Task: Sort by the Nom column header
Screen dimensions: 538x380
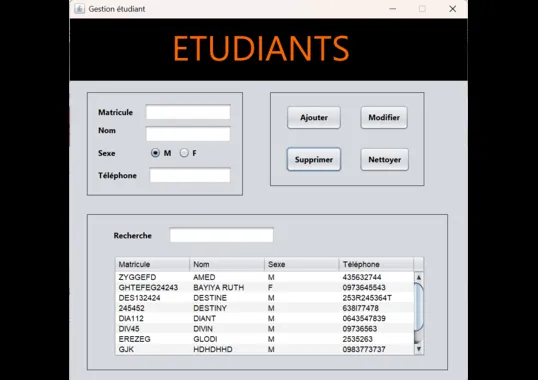Action: (x=227, y=264)
